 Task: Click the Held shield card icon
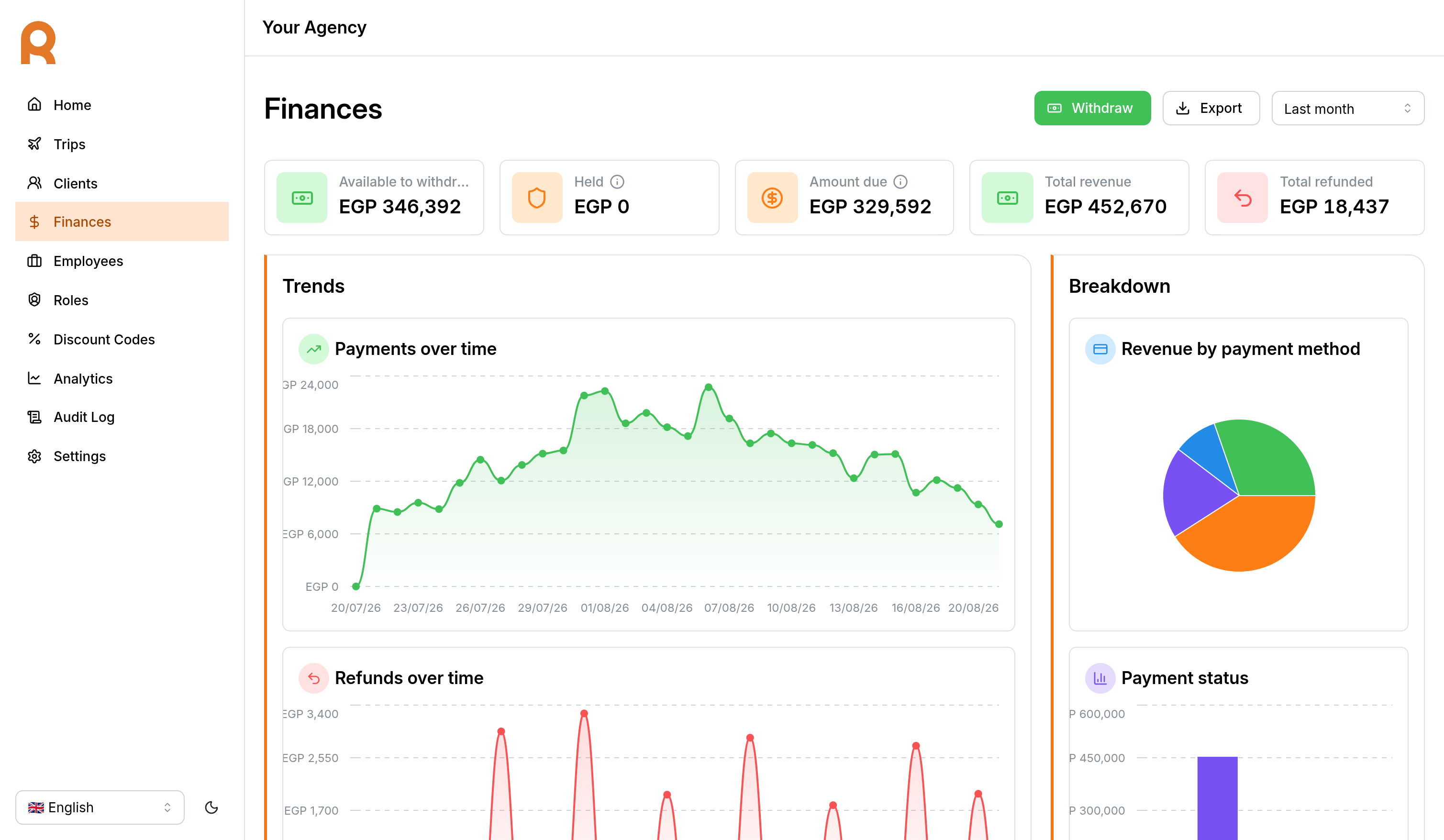click(537, 198)
